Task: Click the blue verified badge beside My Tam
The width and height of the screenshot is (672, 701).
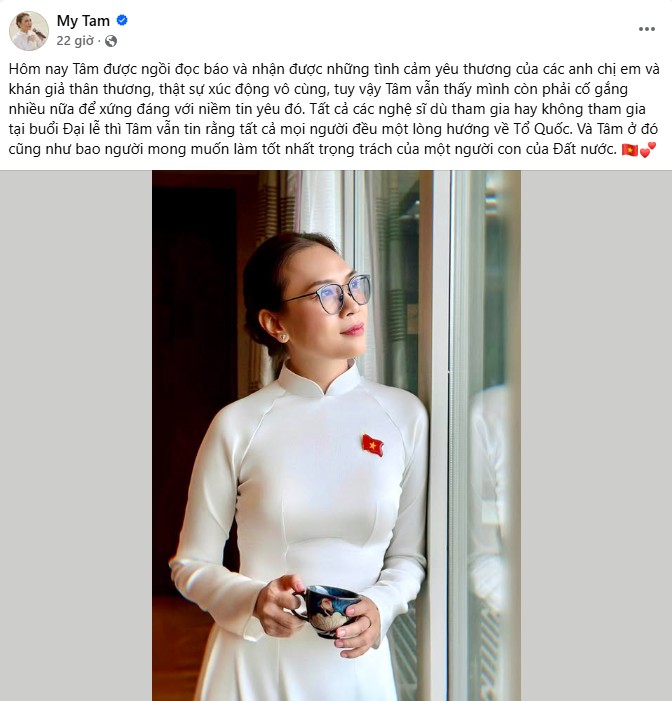Action: pos(122,20)
